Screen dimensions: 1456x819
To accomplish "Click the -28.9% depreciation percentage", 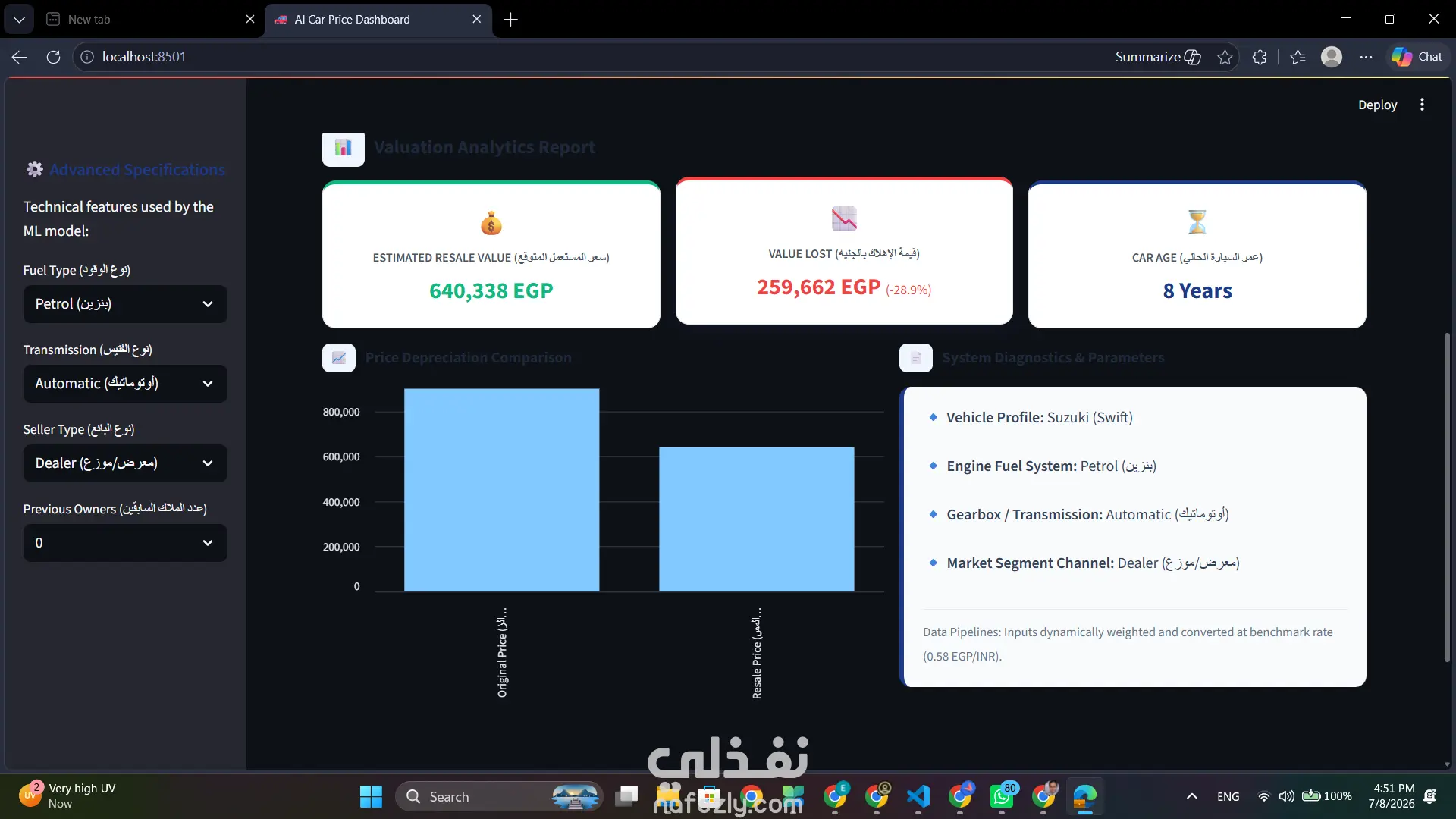I will point(908,290).
